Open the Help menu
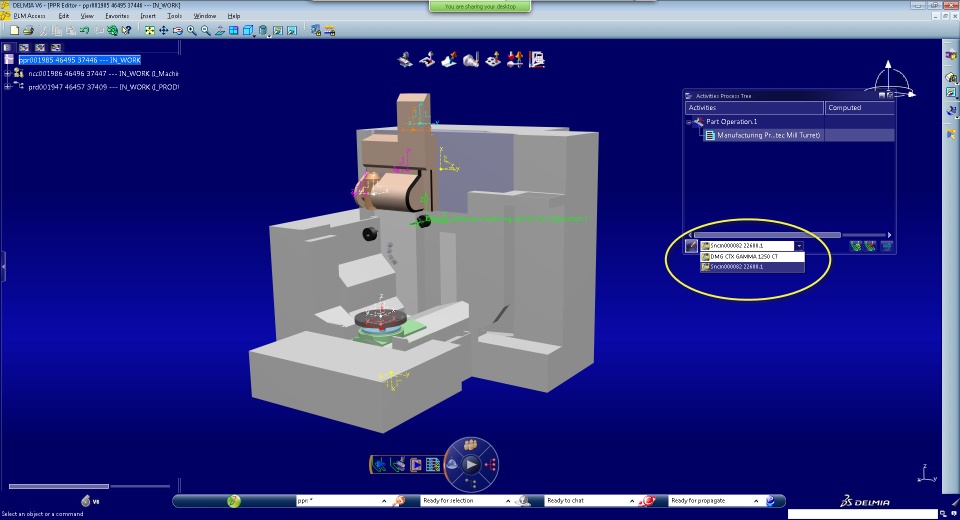 click(233, 16)
